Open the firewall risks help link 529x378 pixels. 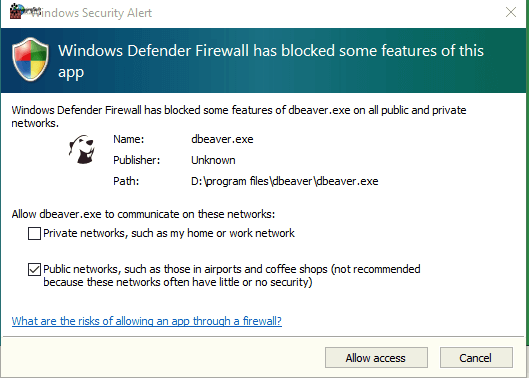point(147,321)
